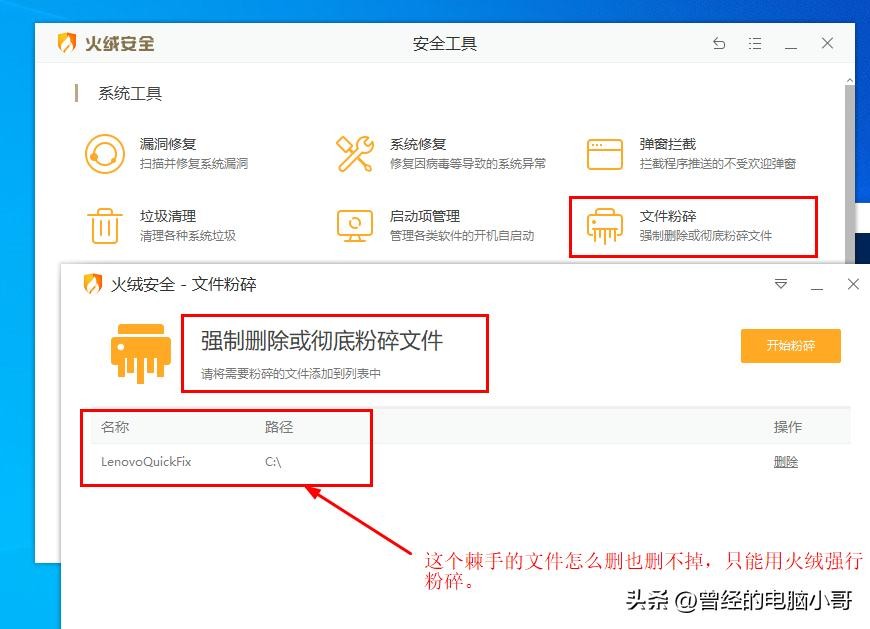Viewport: 870px width, 629px height.
Task: Open the 启动项管理 startup manager icon
Action: [x=354, y=225]
